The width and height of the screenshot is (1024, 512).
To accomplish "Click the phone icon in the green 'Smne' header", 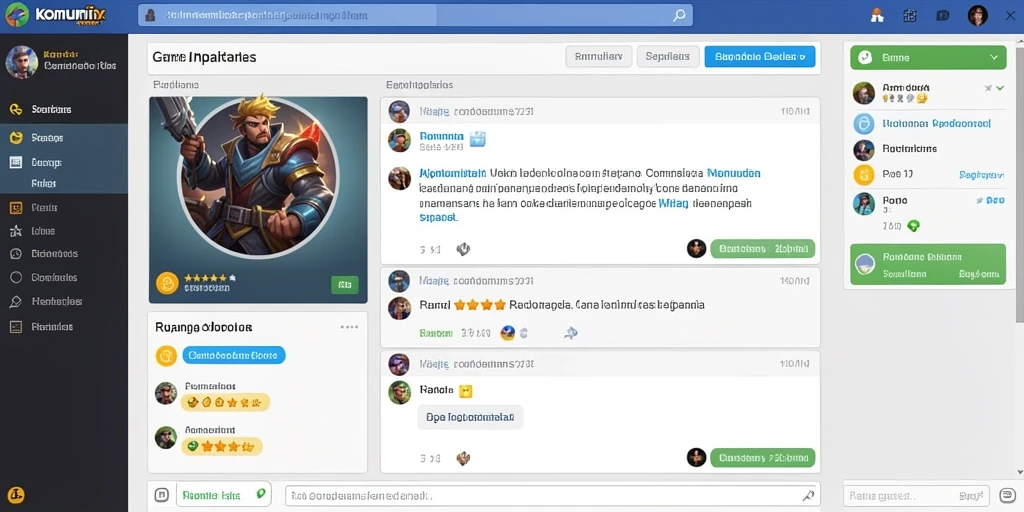I will pos(866,57).
